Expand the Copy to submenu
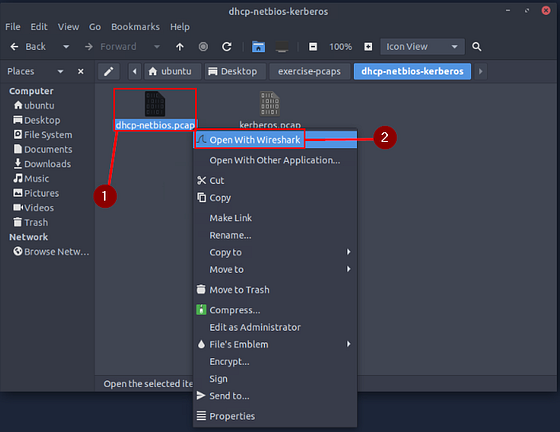The image size is (560, 432). (275, 252)
